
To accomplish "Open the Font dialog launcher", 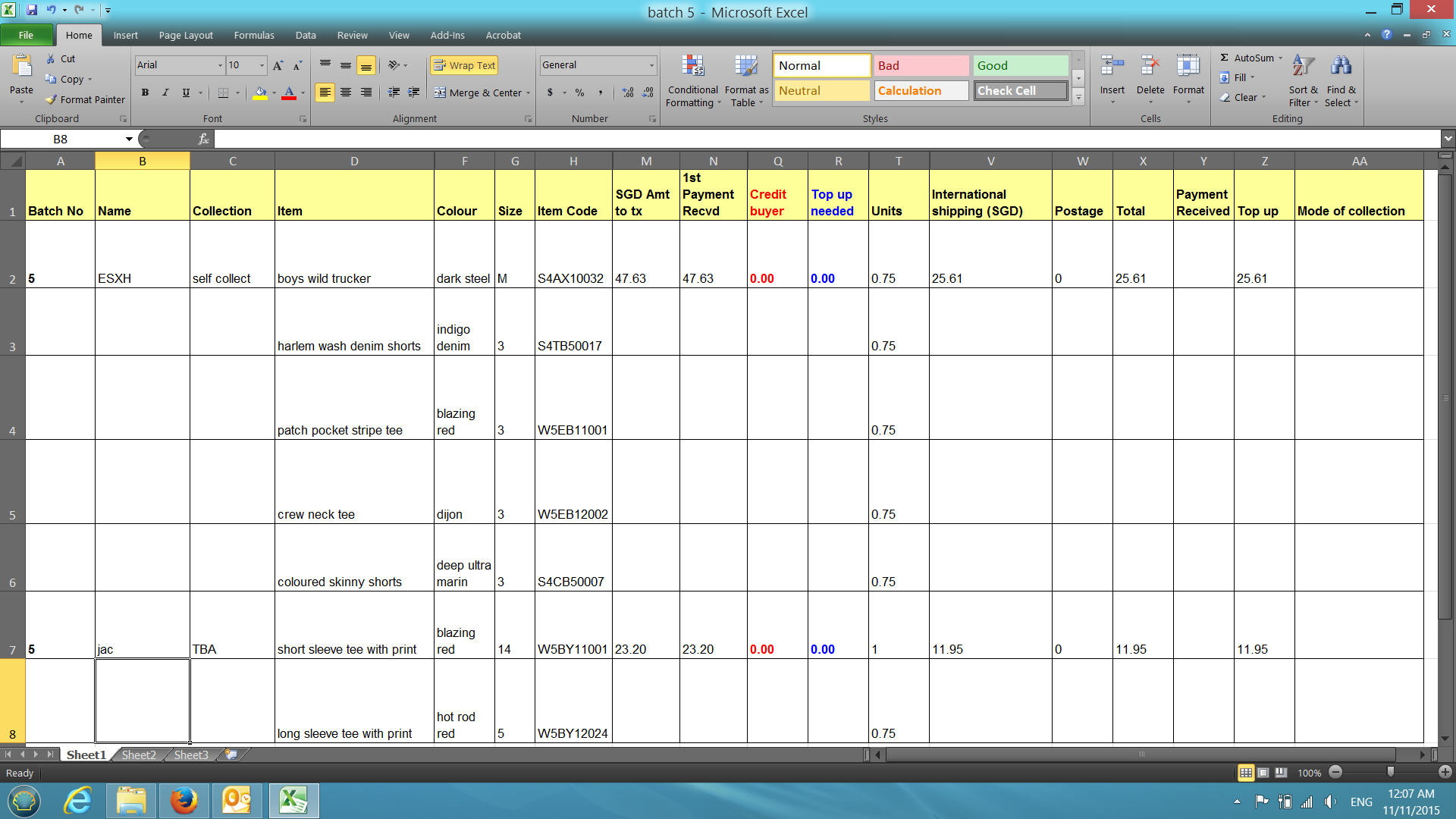I will pos(303,119).
